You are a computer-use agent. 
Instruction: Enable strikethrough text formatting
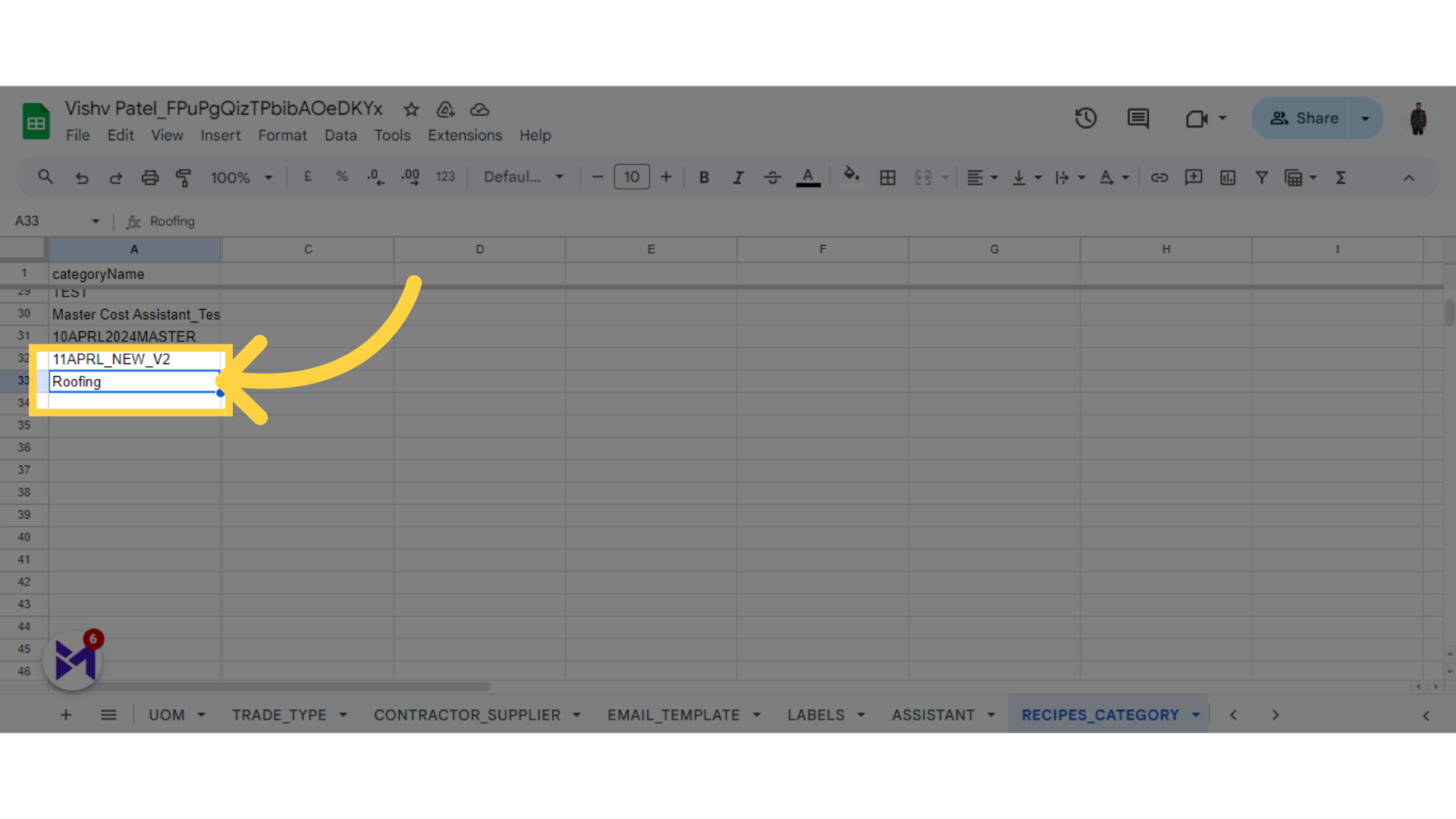pos(772,177)
